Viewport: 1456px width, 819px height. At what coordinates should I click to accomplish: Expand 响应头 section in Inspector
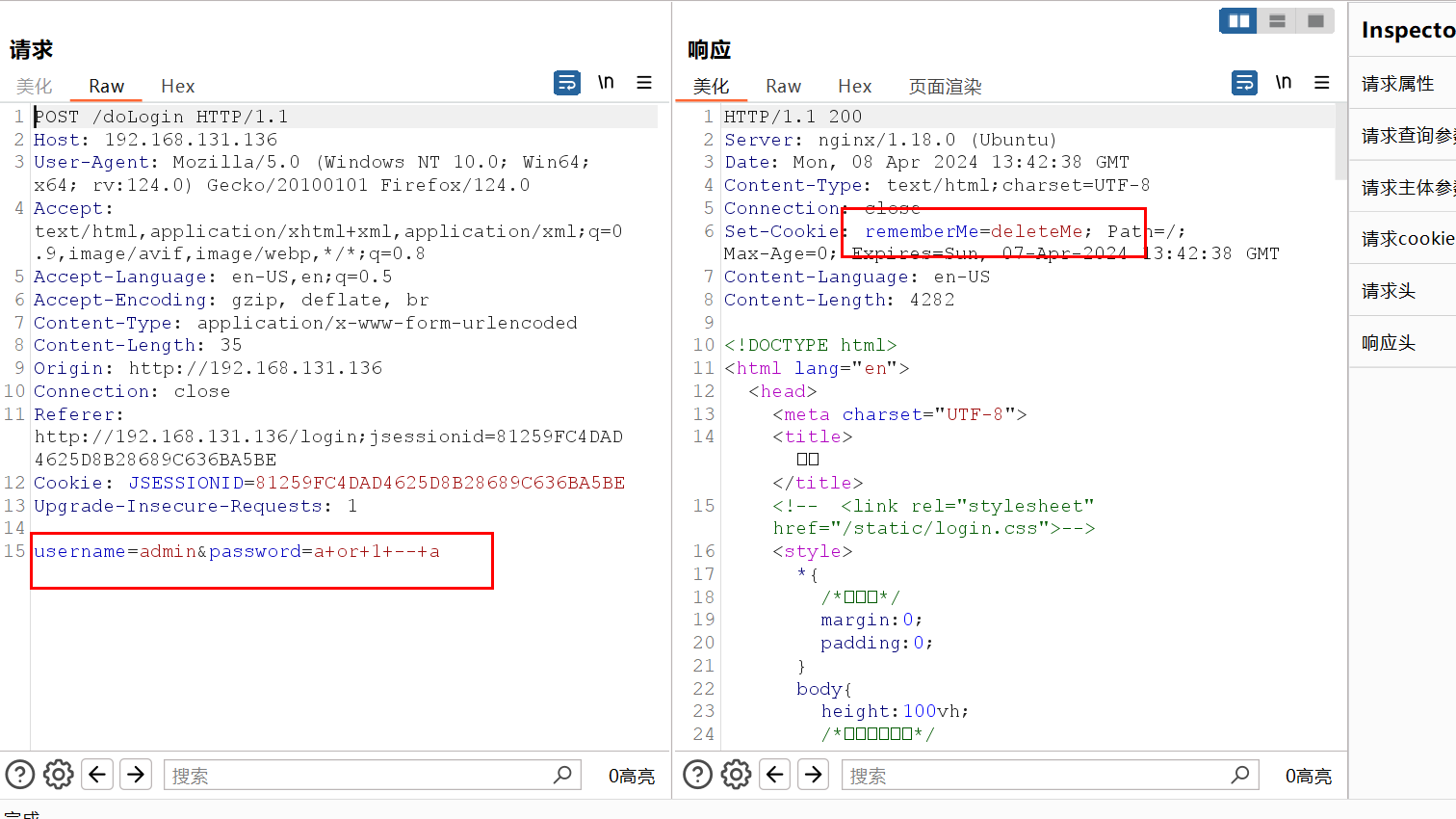coord(1403,343)
